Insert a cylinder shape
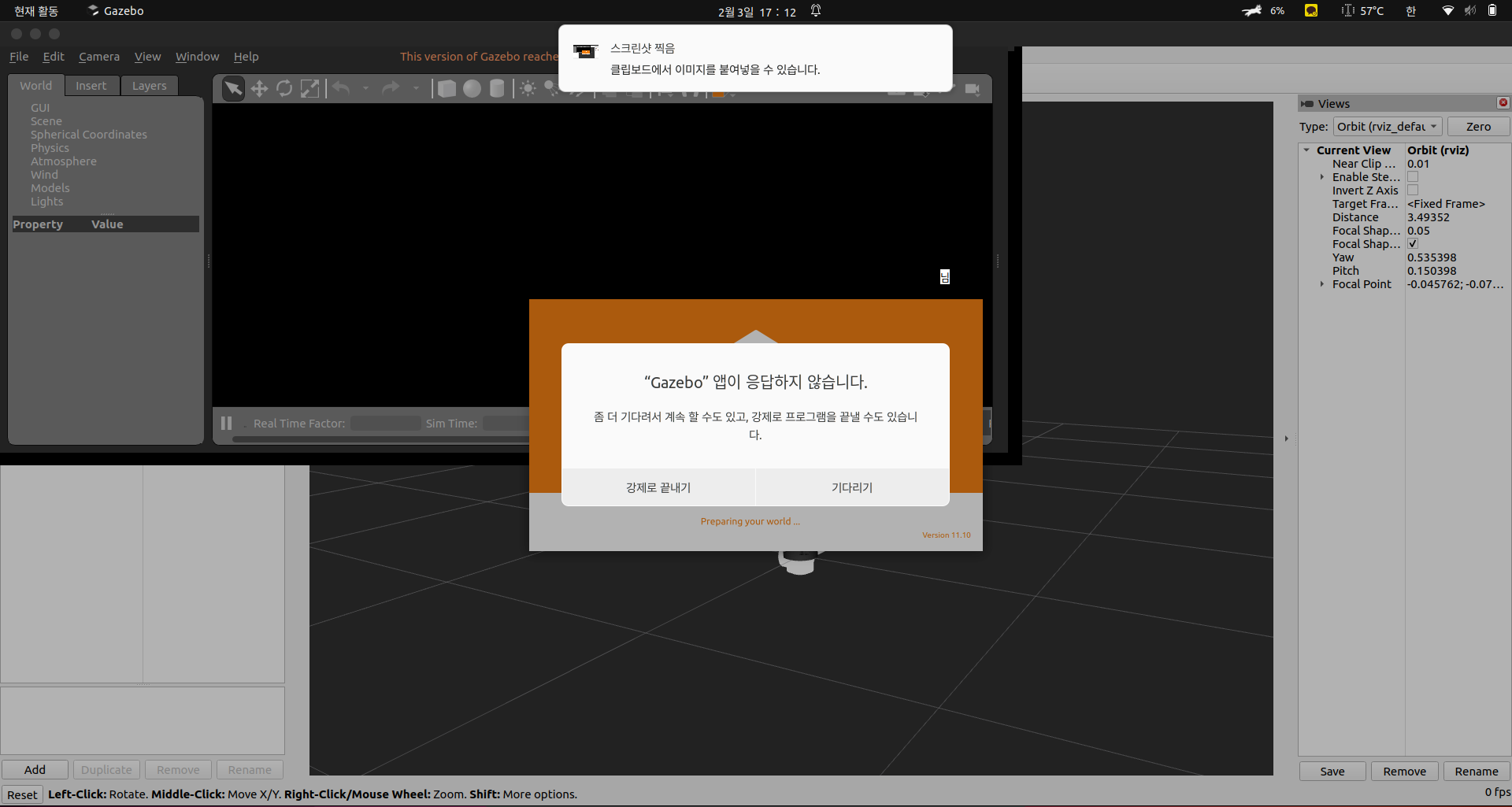Viewport: 1512px width, 807px height. tap(497, 88)
